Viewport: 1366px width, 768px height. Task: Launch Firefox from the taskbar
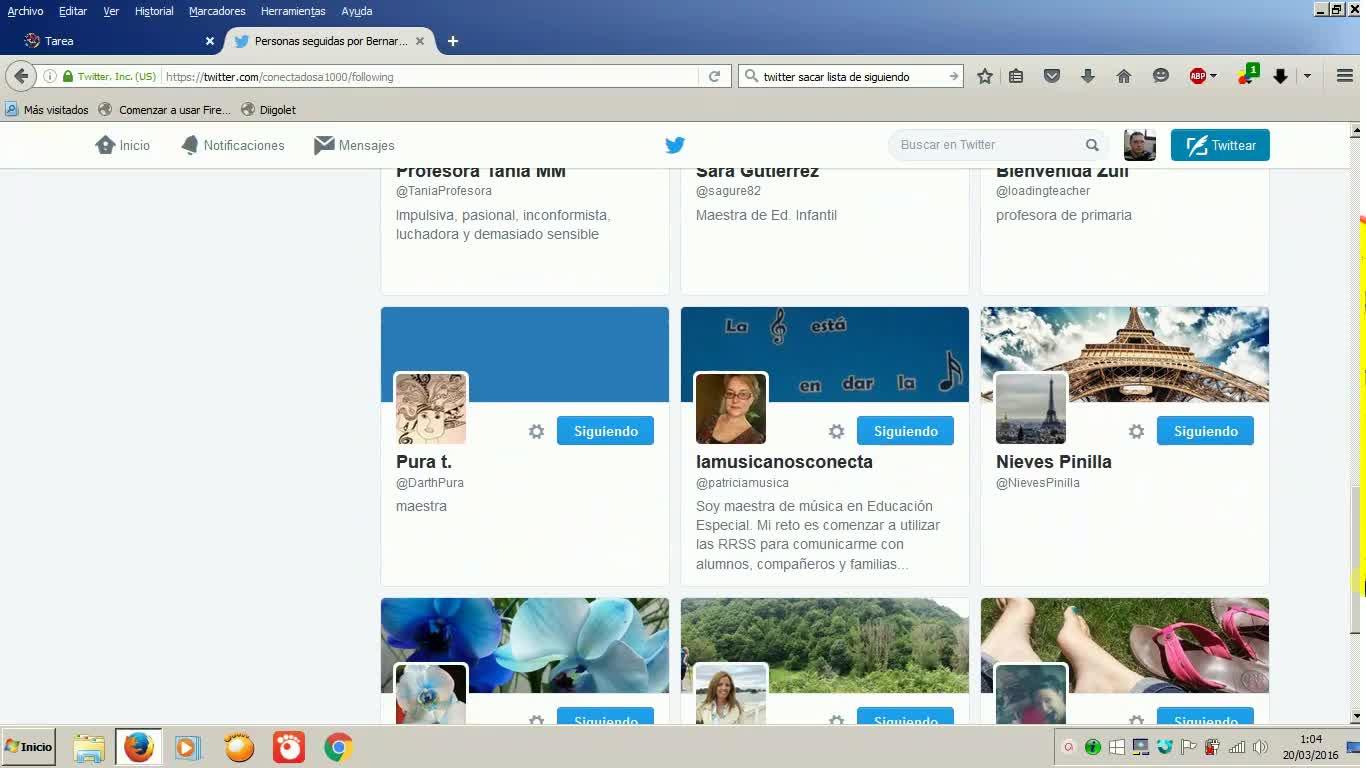pos(138,747)
